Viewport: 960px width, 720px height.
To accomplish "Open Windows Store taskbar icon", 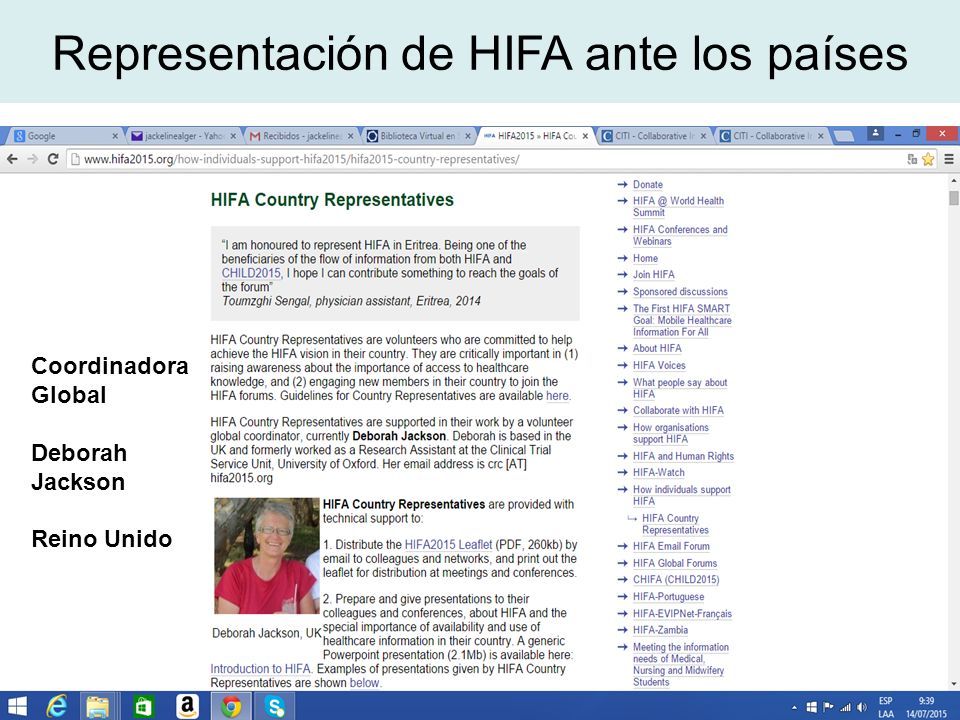I will [x=143, y=707].
